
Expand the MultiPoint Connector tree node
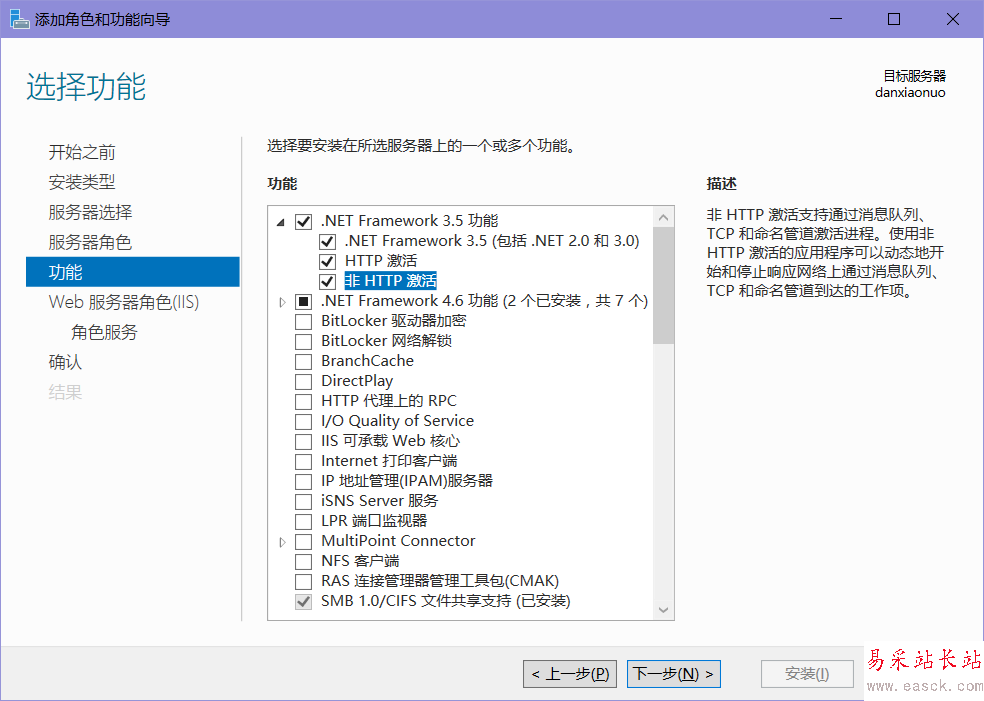click(282, 542)
